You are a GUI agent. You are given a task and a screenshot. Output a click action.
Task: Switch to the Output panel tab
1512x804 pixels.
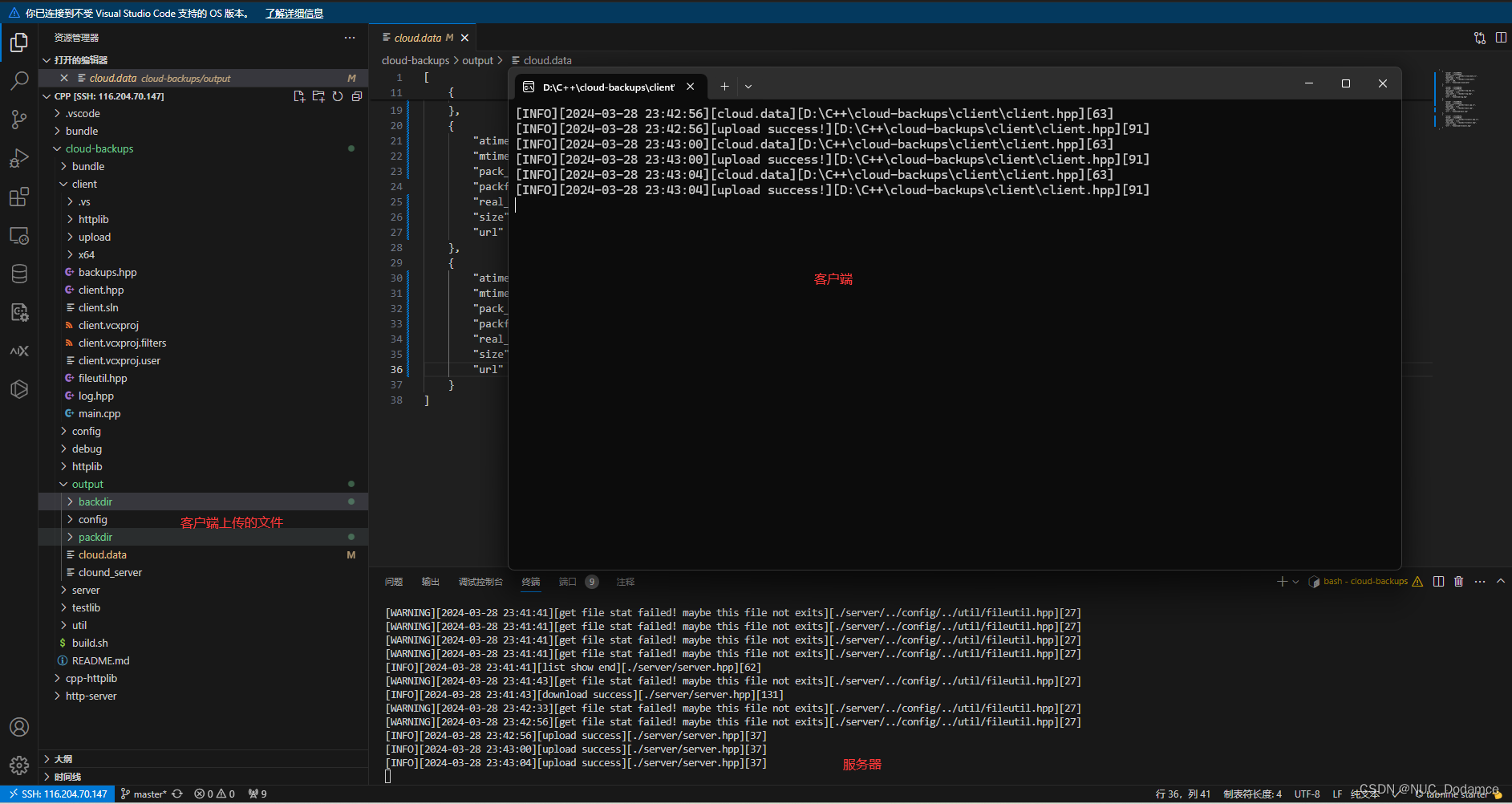[431, 582]
